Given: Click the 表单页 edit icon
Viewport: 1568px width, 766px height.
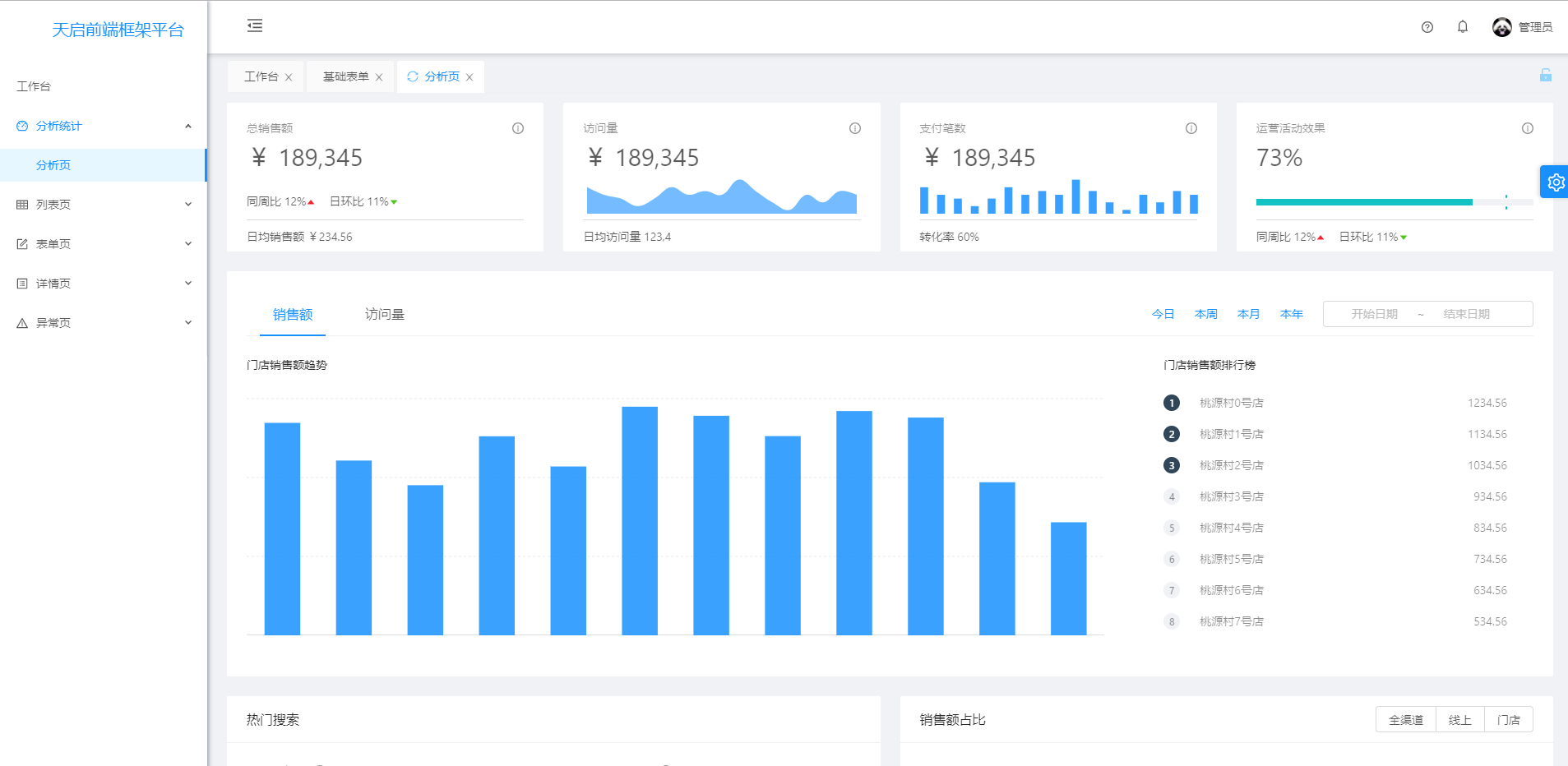Looking at the screenshot, I should 22,244.
